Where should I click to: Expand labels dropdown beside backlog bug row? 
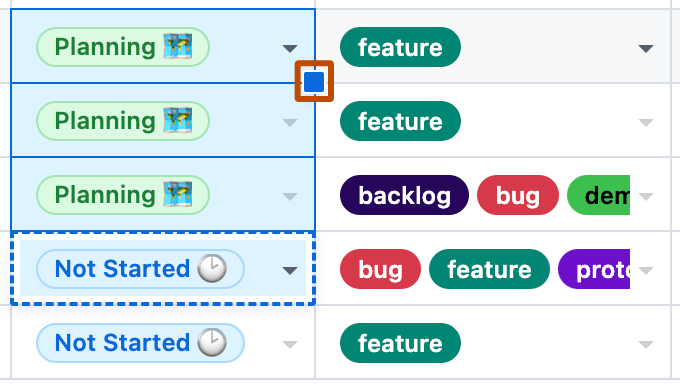pyautogui.click(x=646, y=196)
